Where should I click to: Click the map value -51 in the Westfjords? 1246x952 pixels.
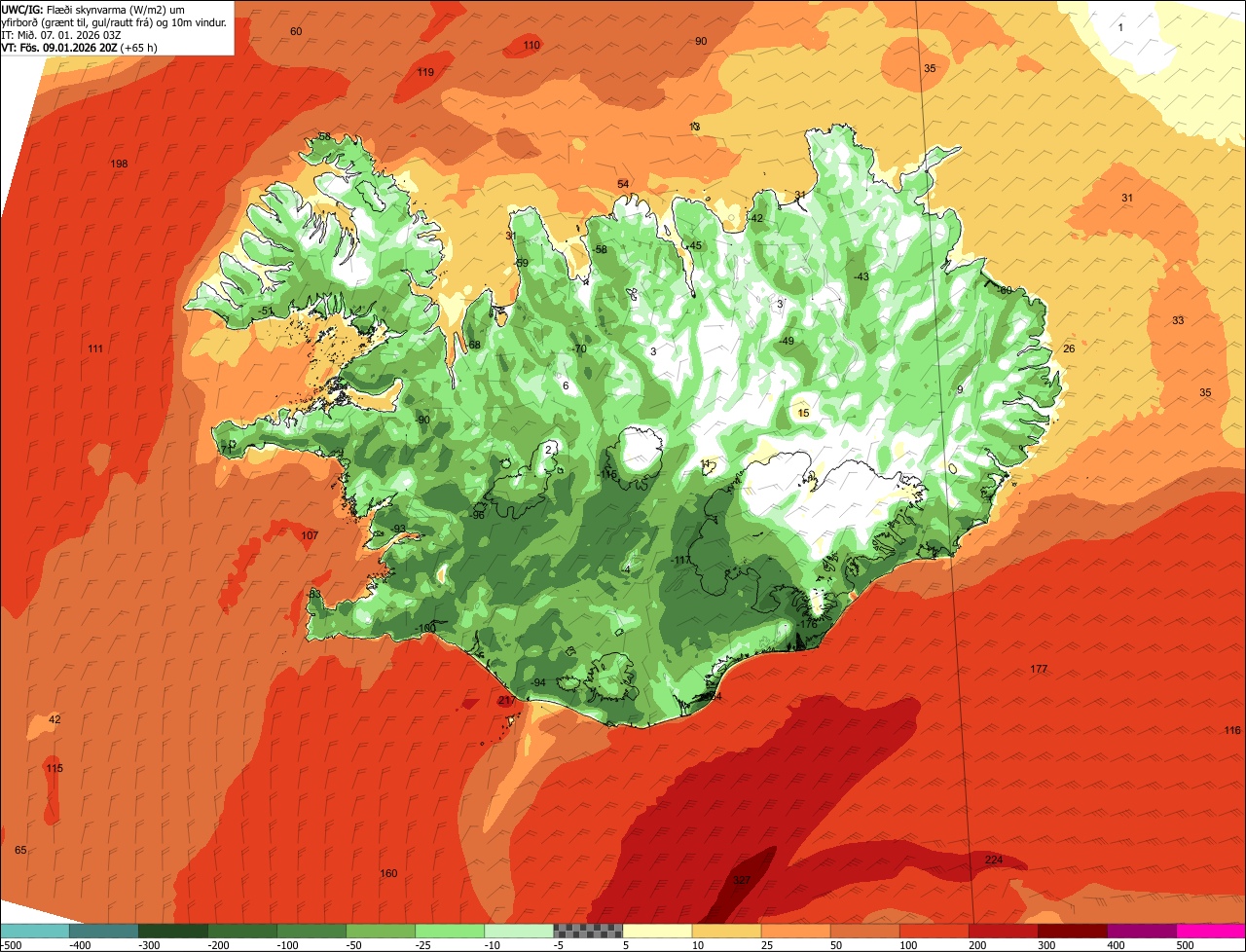tap(266, 311)
